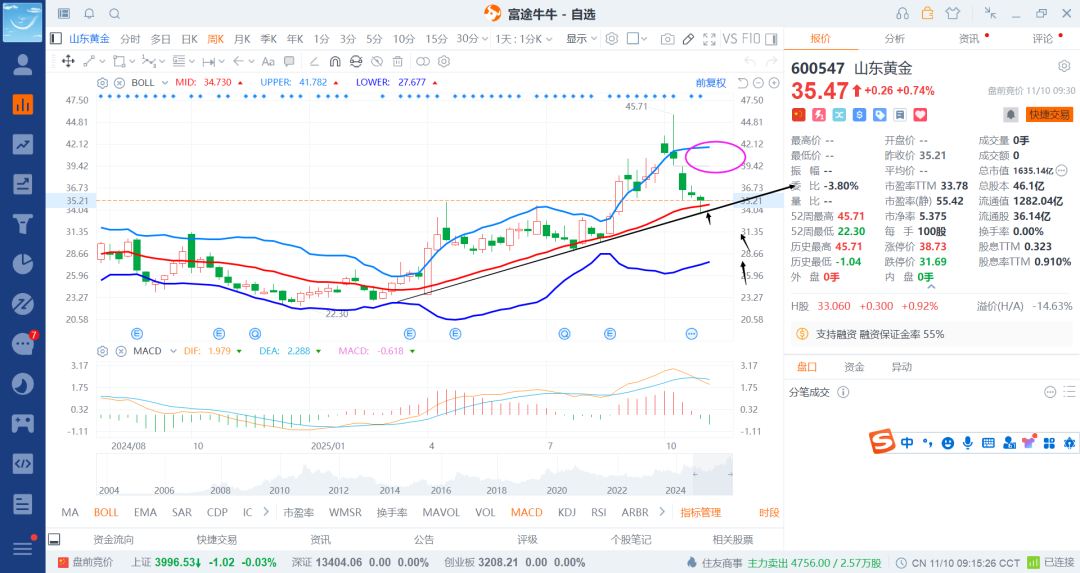Open the messages sidebar icon with badge

click(x=22, y=344)
